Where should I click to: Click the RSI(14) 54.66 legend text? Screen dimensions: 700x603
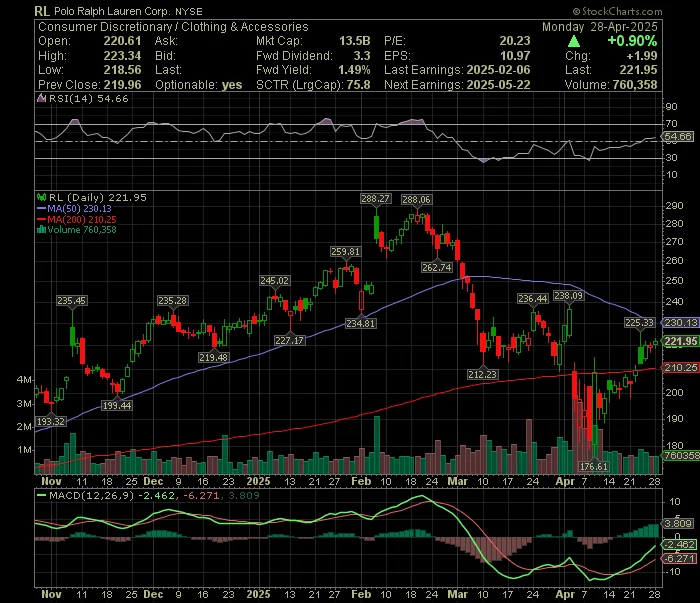click(88, 99)
